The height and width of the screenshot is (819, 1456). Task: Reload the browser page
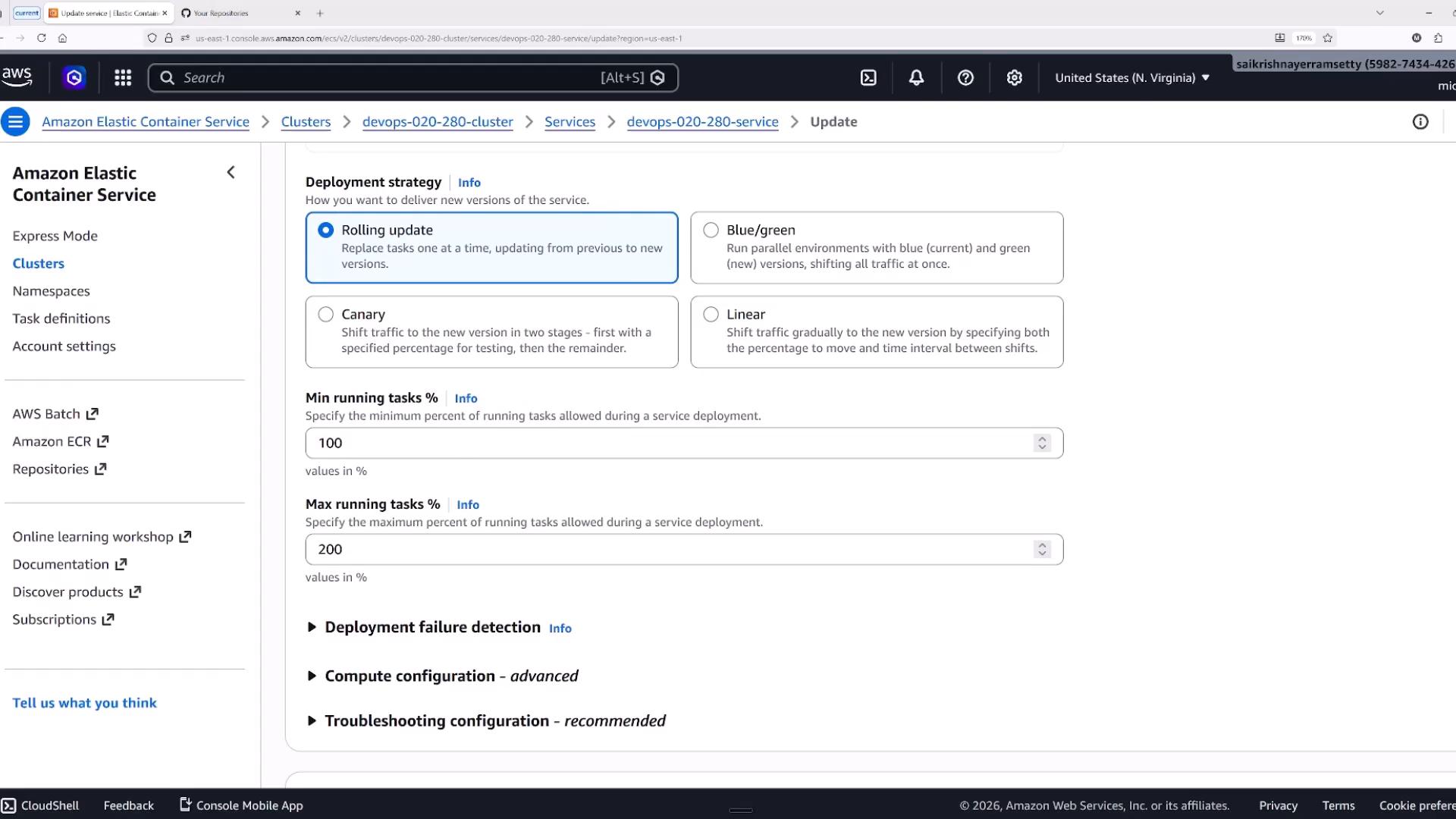click(x=41, y=38)
